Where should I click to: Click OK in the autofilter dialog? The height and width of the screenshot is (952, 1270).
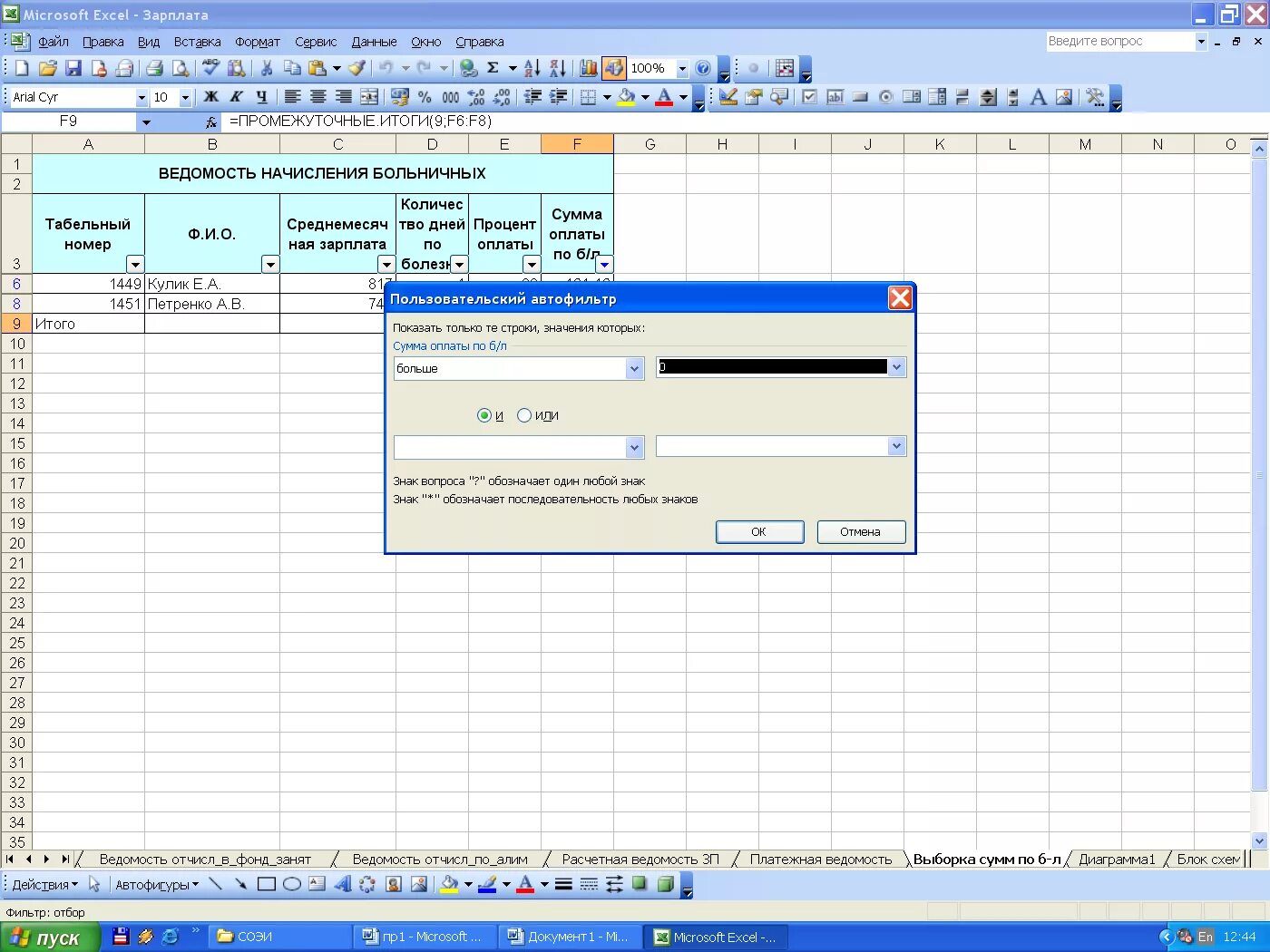click(759, 532)
